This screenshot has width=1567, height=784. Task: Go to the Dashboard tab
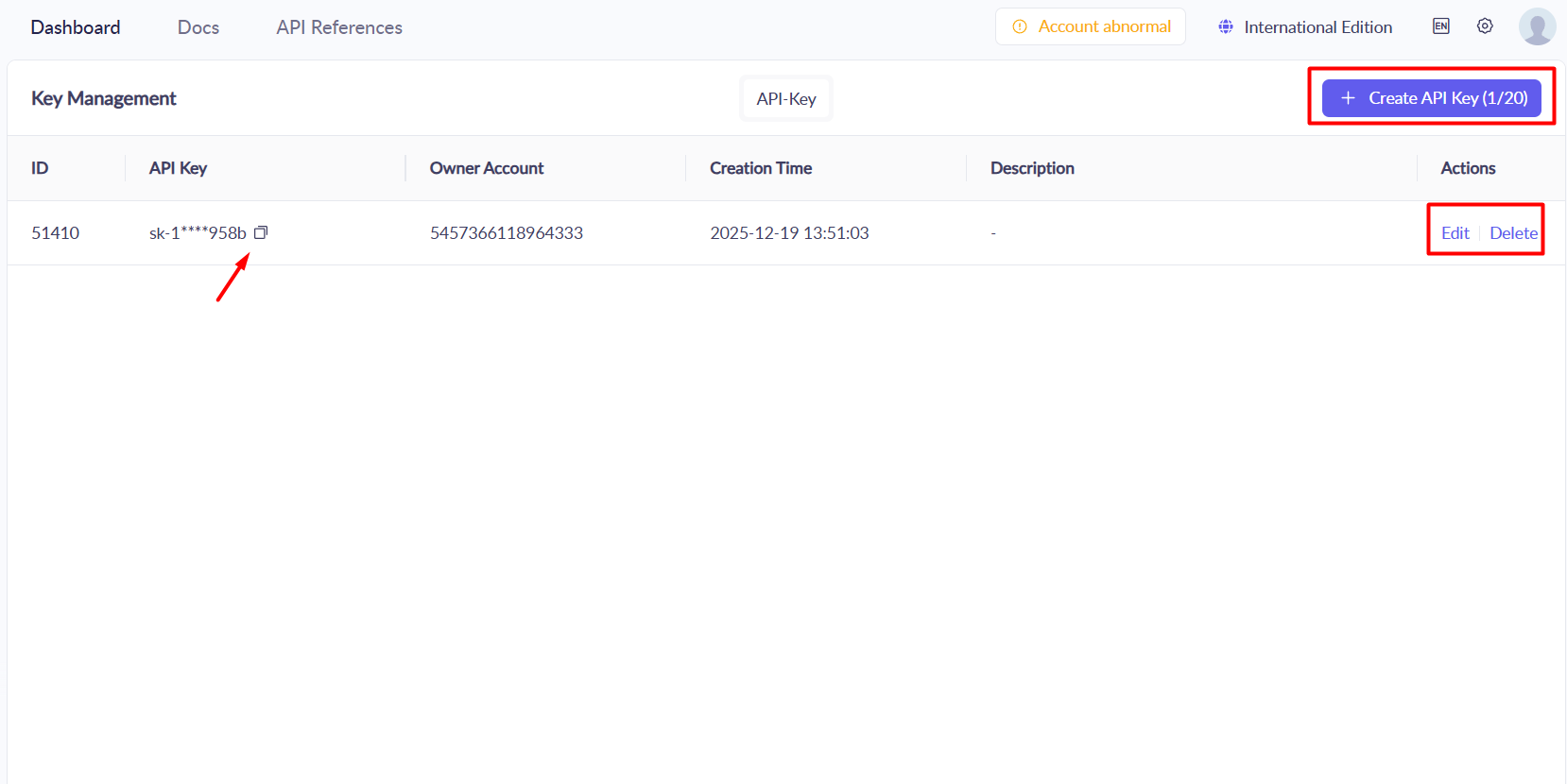(76, 27)
